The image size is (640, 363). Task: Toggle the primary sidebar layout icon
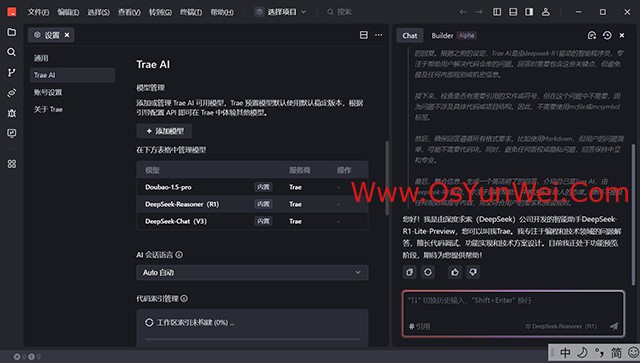pyautogui.click(x=497, y=12)
